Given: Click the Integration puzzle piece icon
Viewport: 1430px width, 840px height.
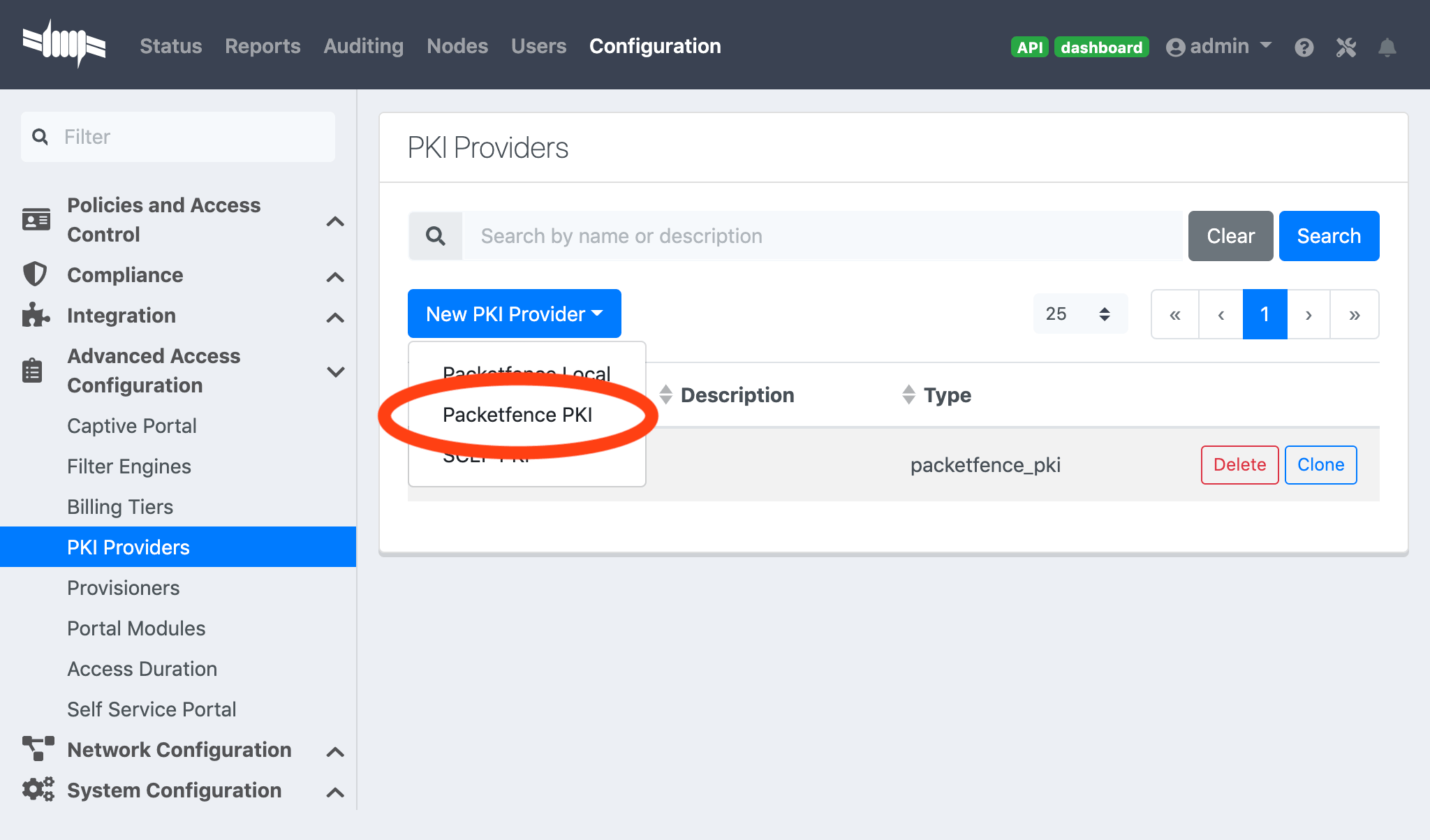Looking at the screenshot, I should coord(36,315).
